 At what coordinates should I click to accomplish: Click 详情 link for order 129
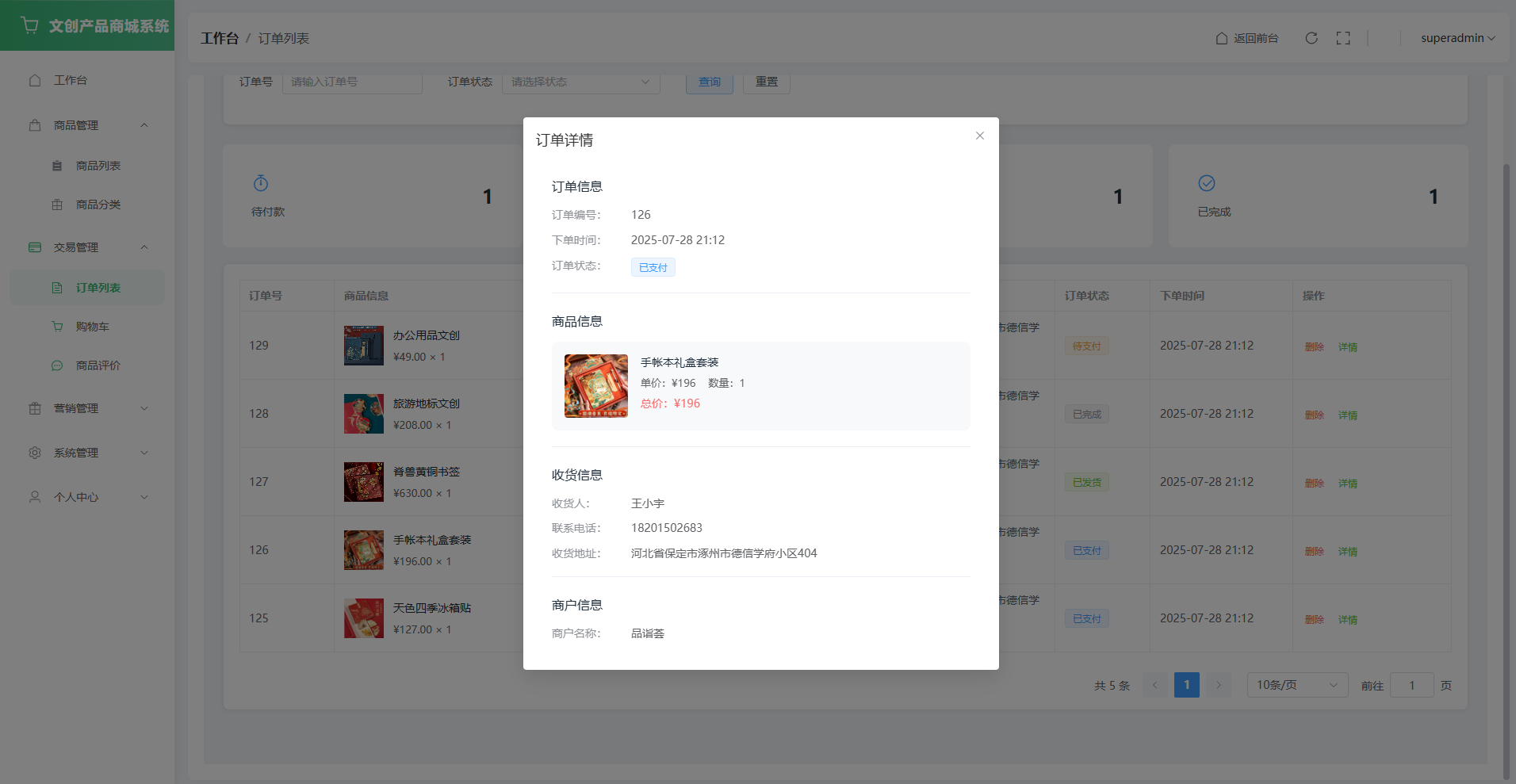pyautogui.click(x=1348, y=347)
